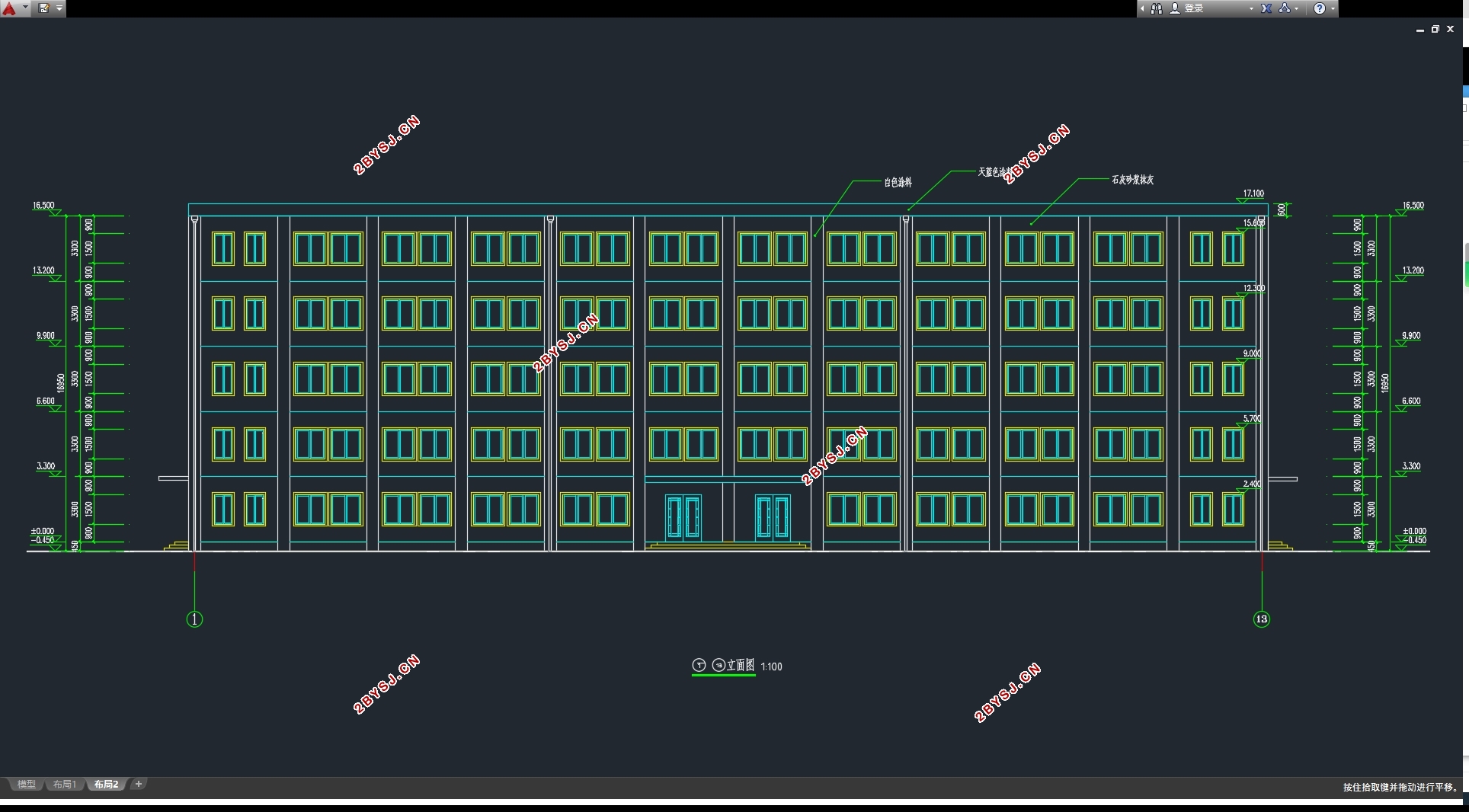Viewport: 1469px width, 812px height.
Task: Click the 登录 sign-in text
Action: click(x=1194, y=8)
